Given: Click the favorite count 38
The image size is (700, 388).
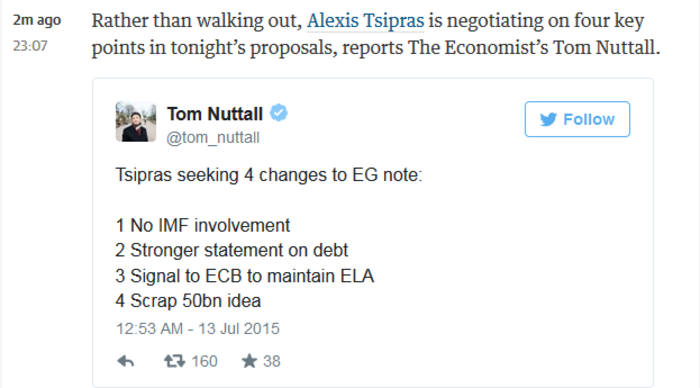Looking at the screenshot, I should coord(271,361).
